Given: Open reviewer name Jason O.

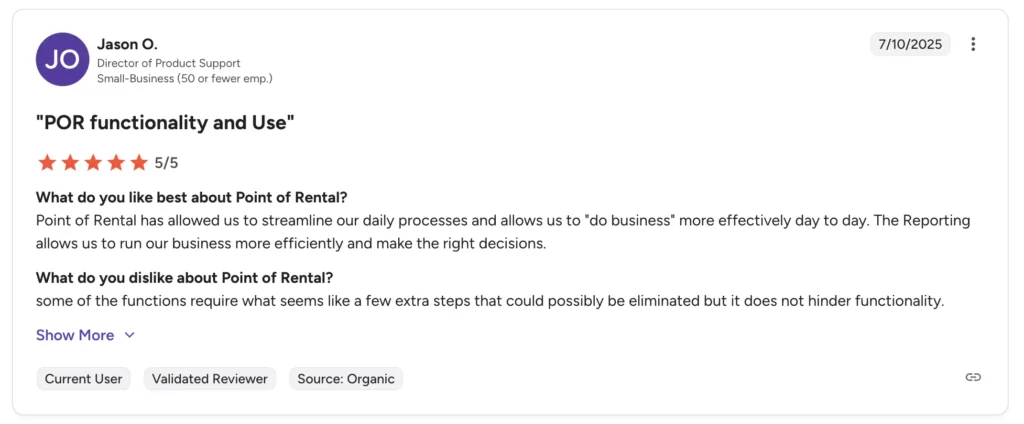Looking at the screenshot, I should pyautogui.click(x=127, y=44).
